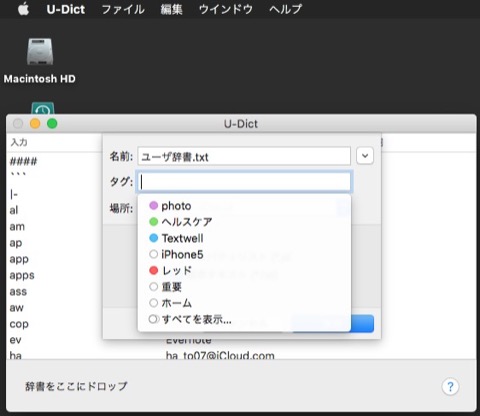Image resolution: width=480 pixels, height=416 pixels.
Task: Open the 編集 menu
Action: 171,9
